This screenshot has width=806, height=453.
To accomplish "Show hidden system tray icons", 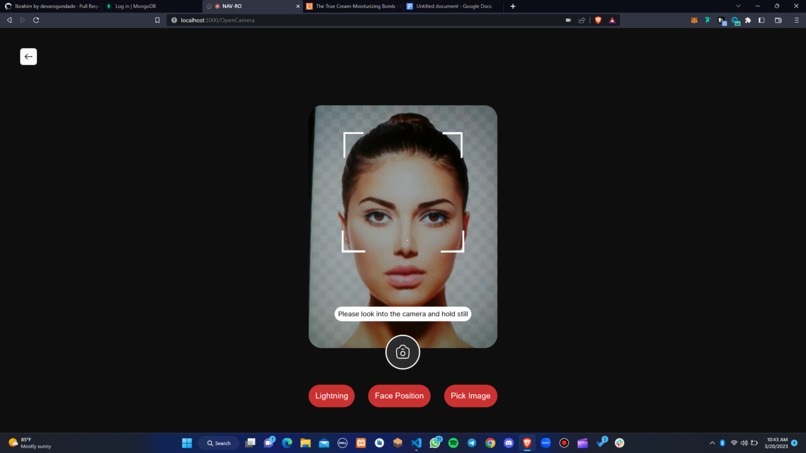I will 712,443.
